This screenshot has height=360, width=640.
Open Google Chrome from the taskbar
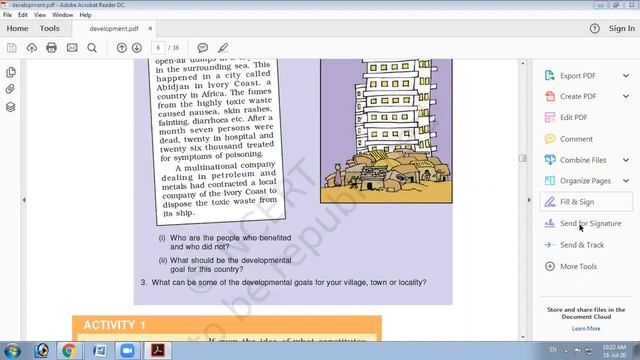tap(69, 351)
